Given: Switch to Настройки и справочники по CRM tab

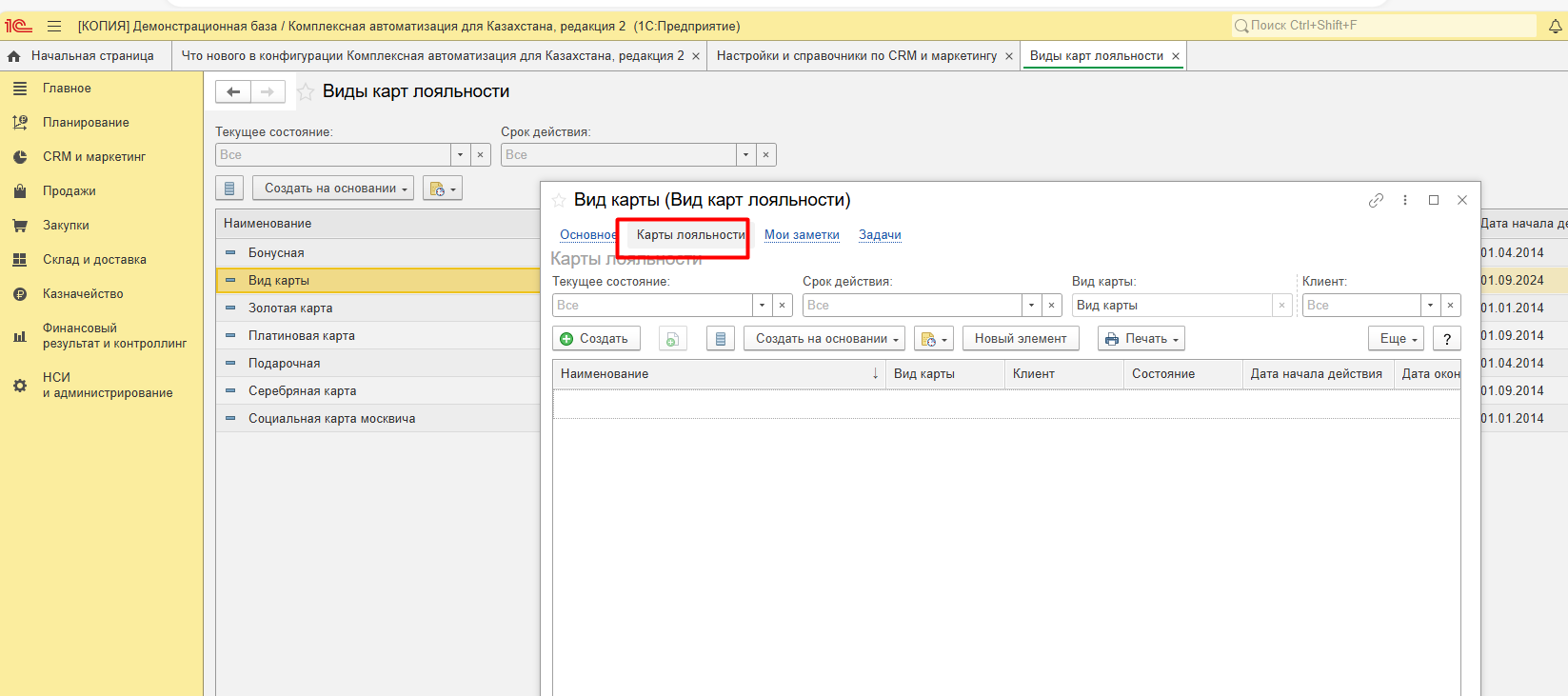Looking at the screenshot, I should point(856,56).
